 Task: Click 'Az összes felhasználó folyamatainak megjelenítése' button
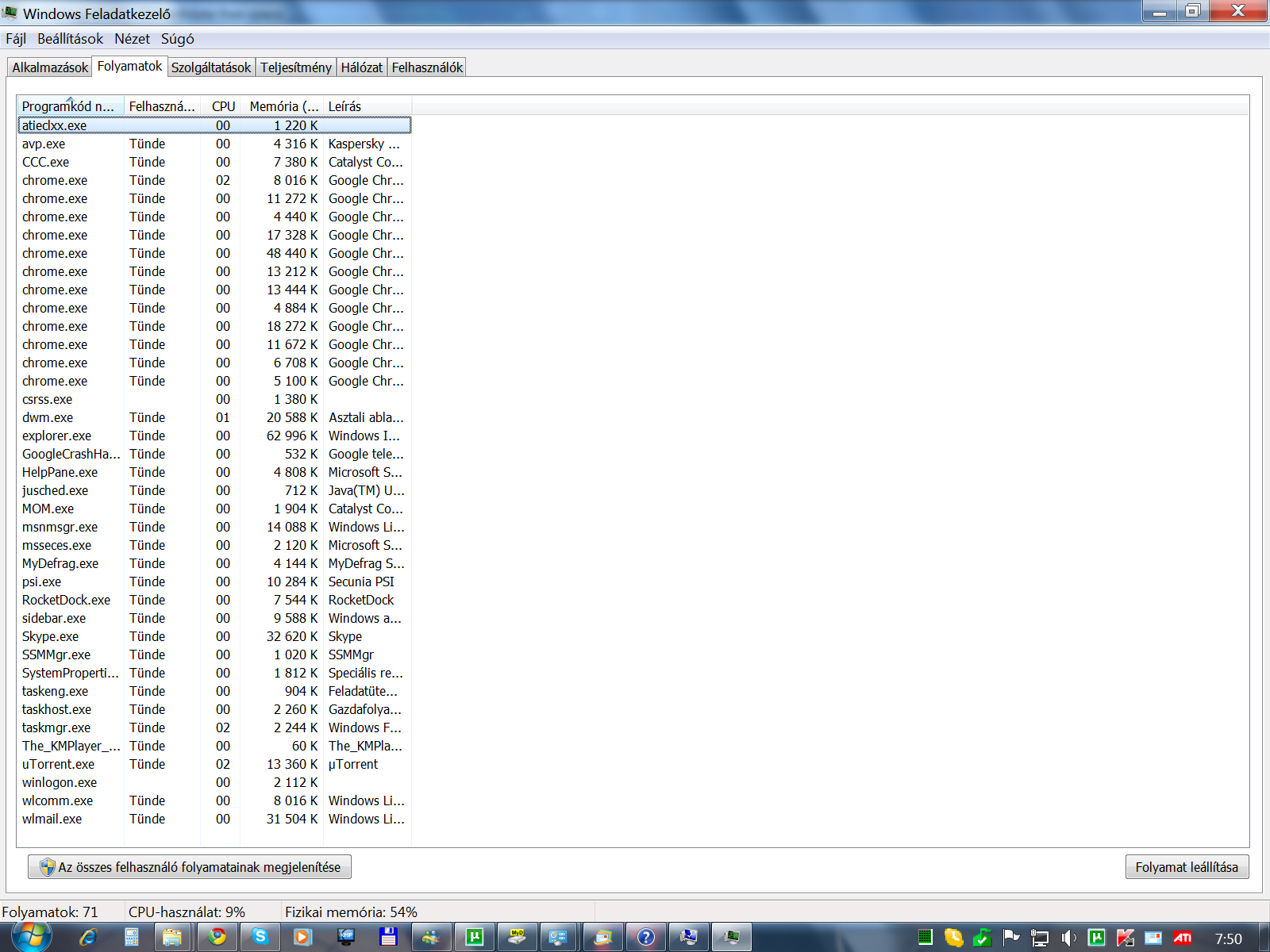tap(190, 867)
